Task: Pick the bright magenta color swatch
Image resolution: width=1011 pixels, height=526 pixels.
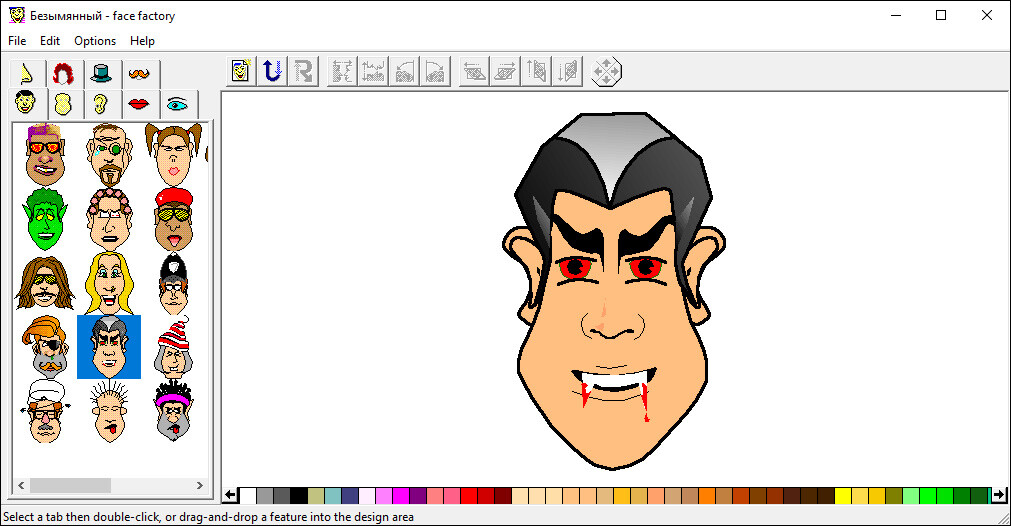Action: coord(401,496)
